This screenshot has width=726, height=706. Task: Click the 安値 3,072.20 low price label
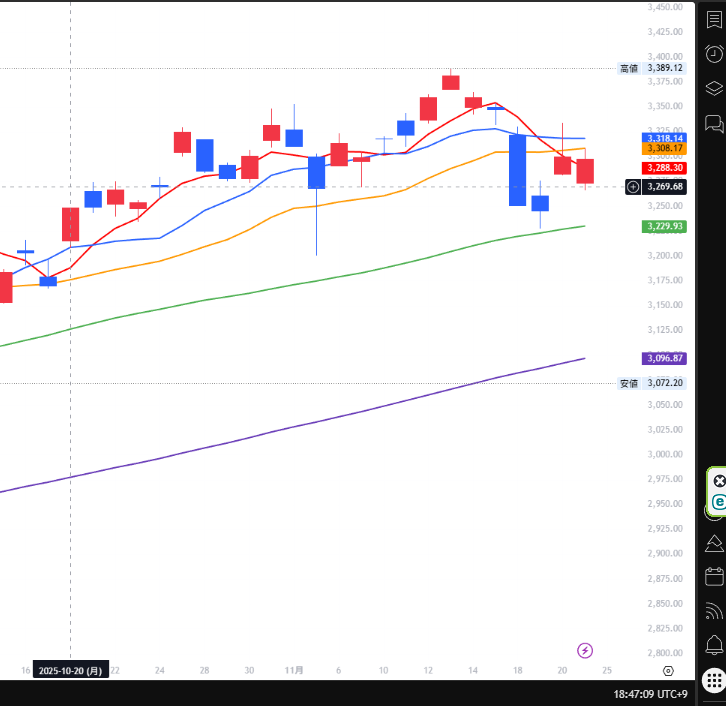click(652, 383)
